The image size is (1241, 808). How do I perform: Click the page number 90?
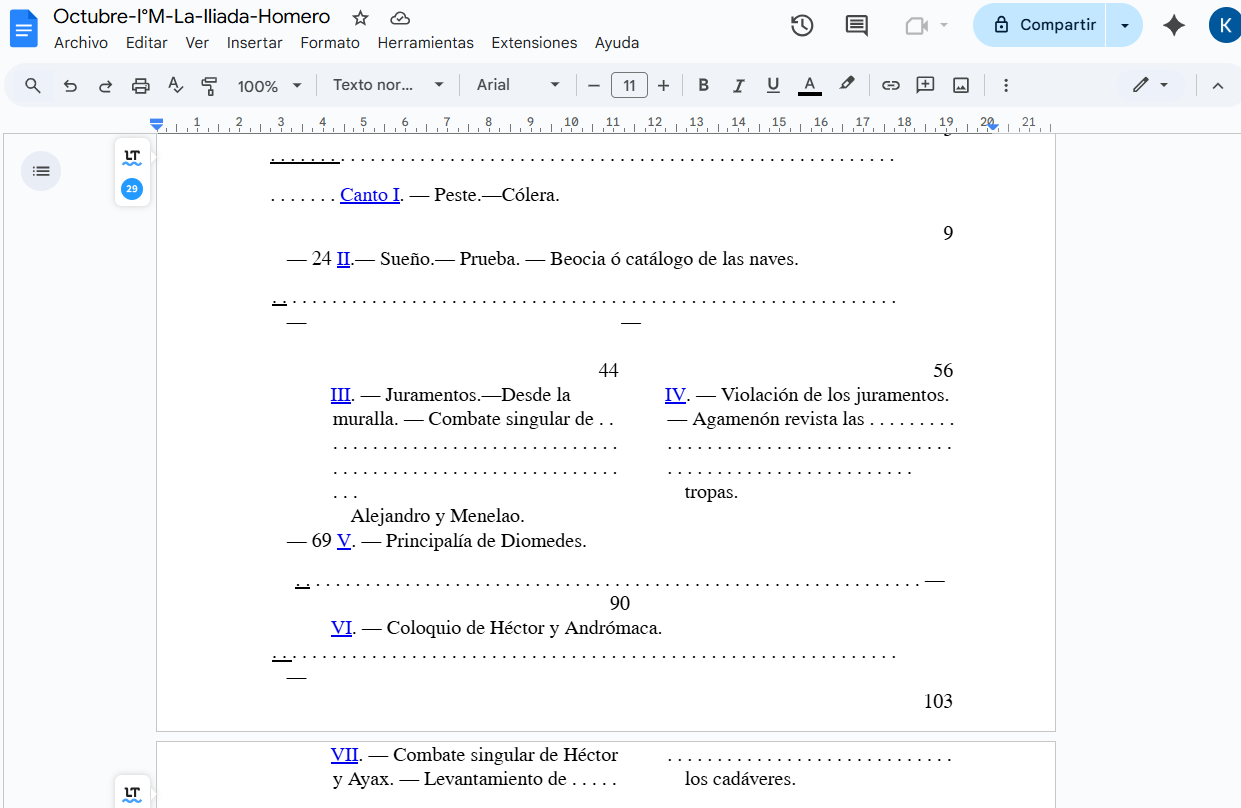[620, 604]
